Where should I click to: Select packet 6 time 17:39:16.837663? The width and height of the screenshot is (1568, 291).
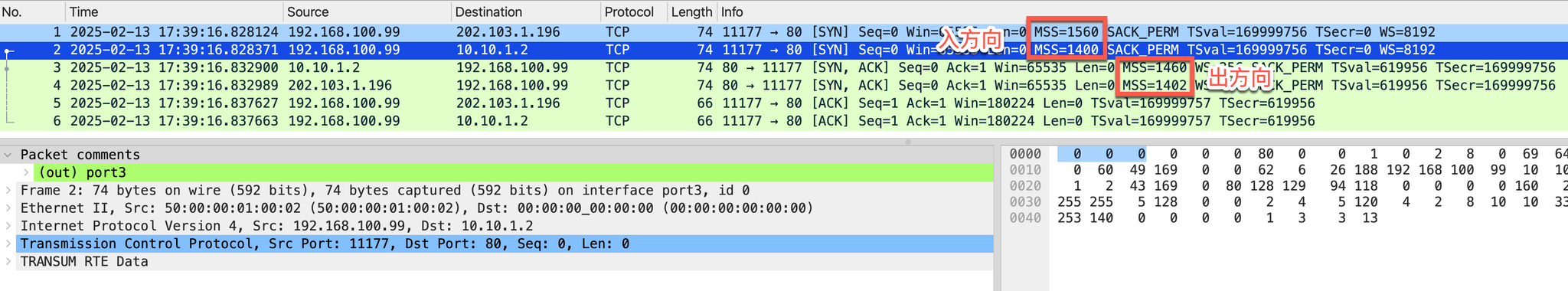[x=174, y=121]
